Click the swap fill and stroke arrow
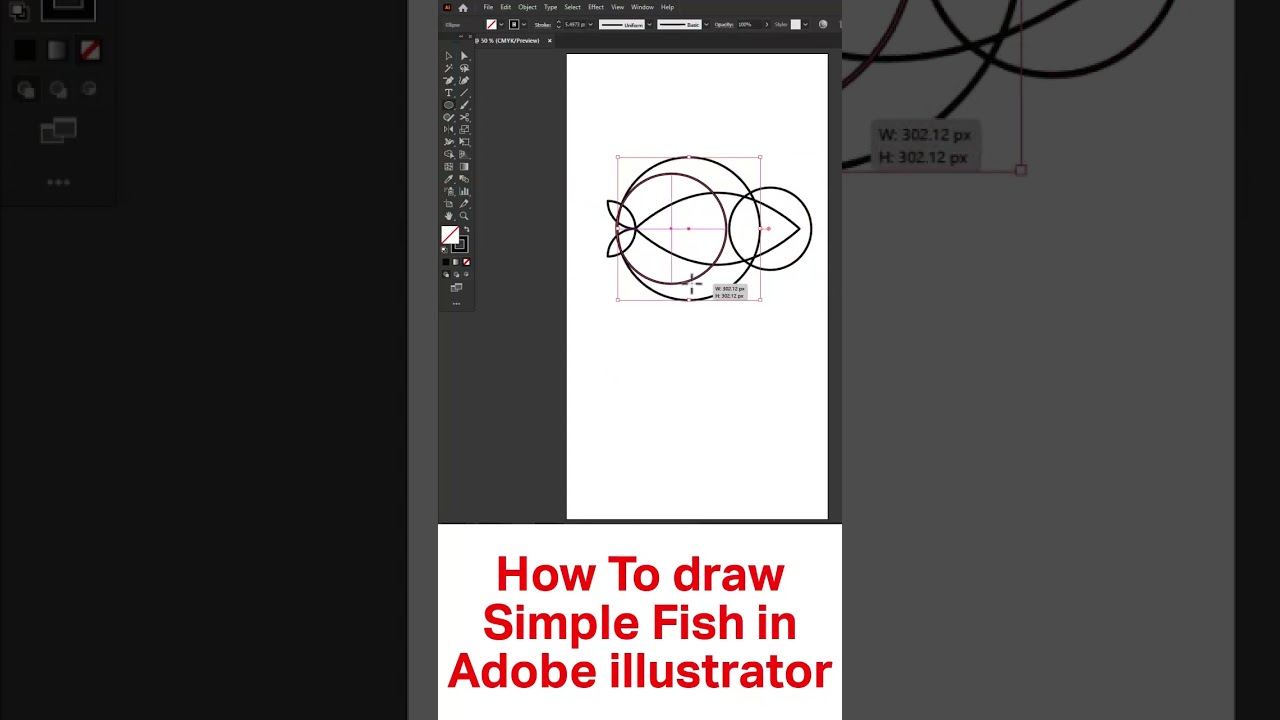The image size is (1280, 720). 467,228
